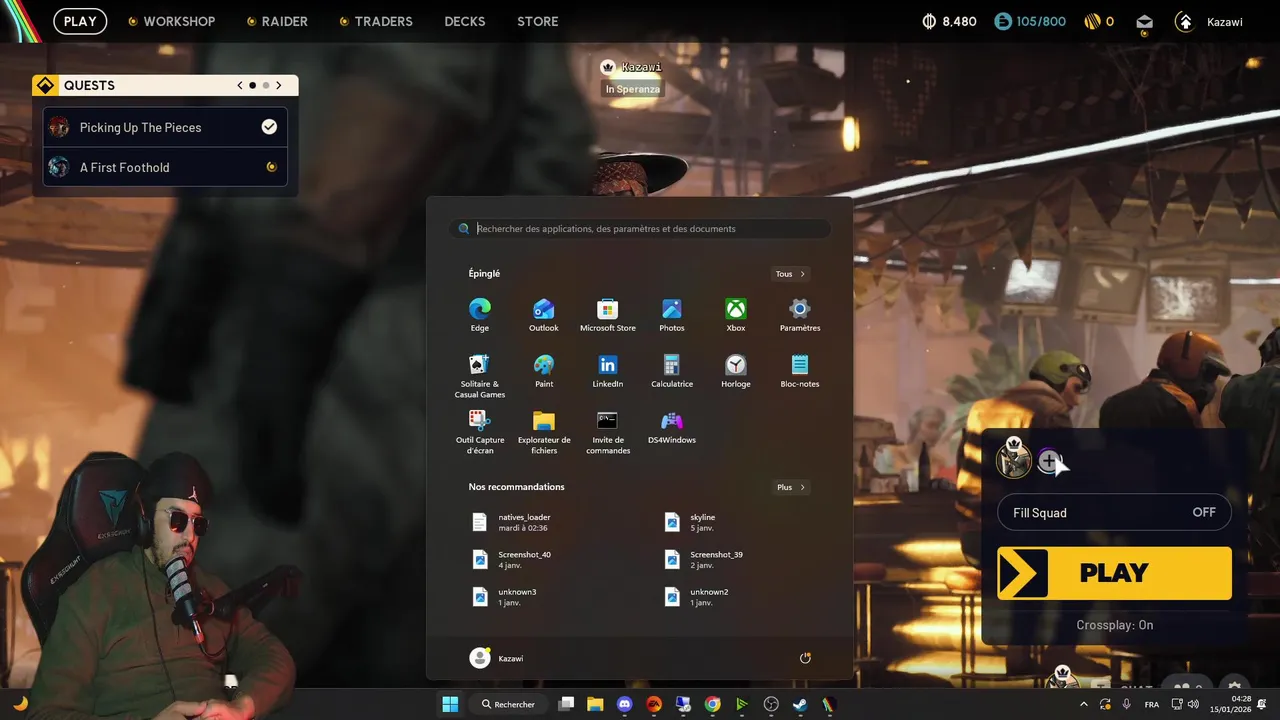Open Steam in the taskbar

[800, 704]
